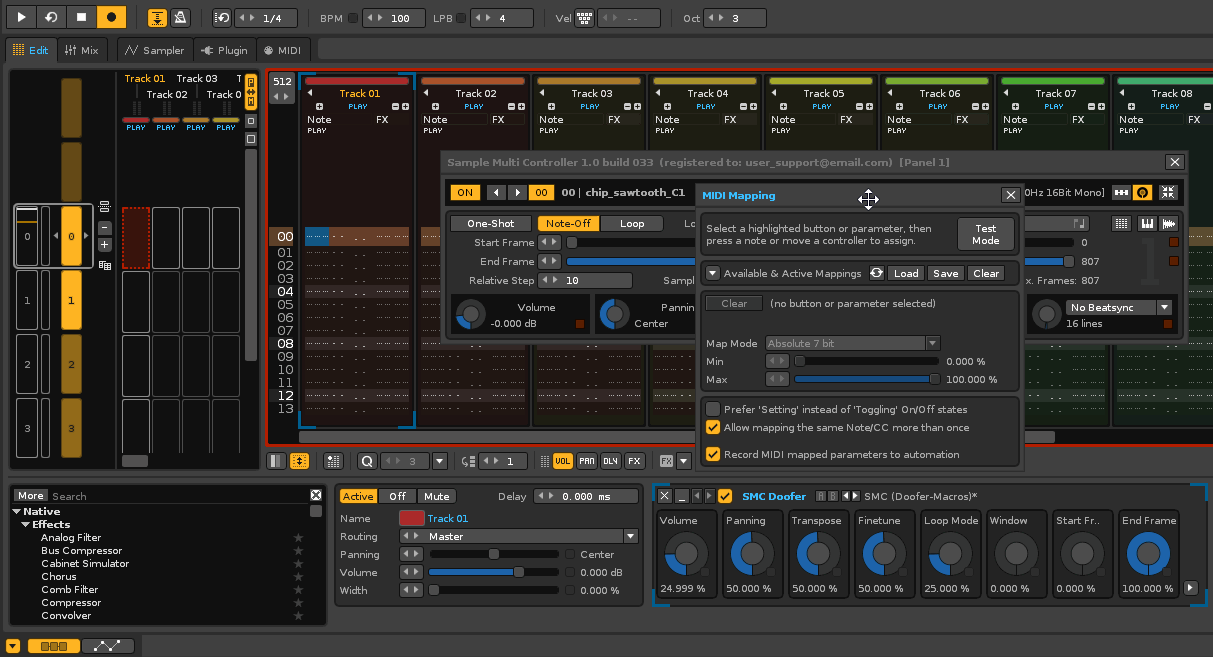Switch to the Mix tab
1213x657 pixels.
[x=81, y=50]
